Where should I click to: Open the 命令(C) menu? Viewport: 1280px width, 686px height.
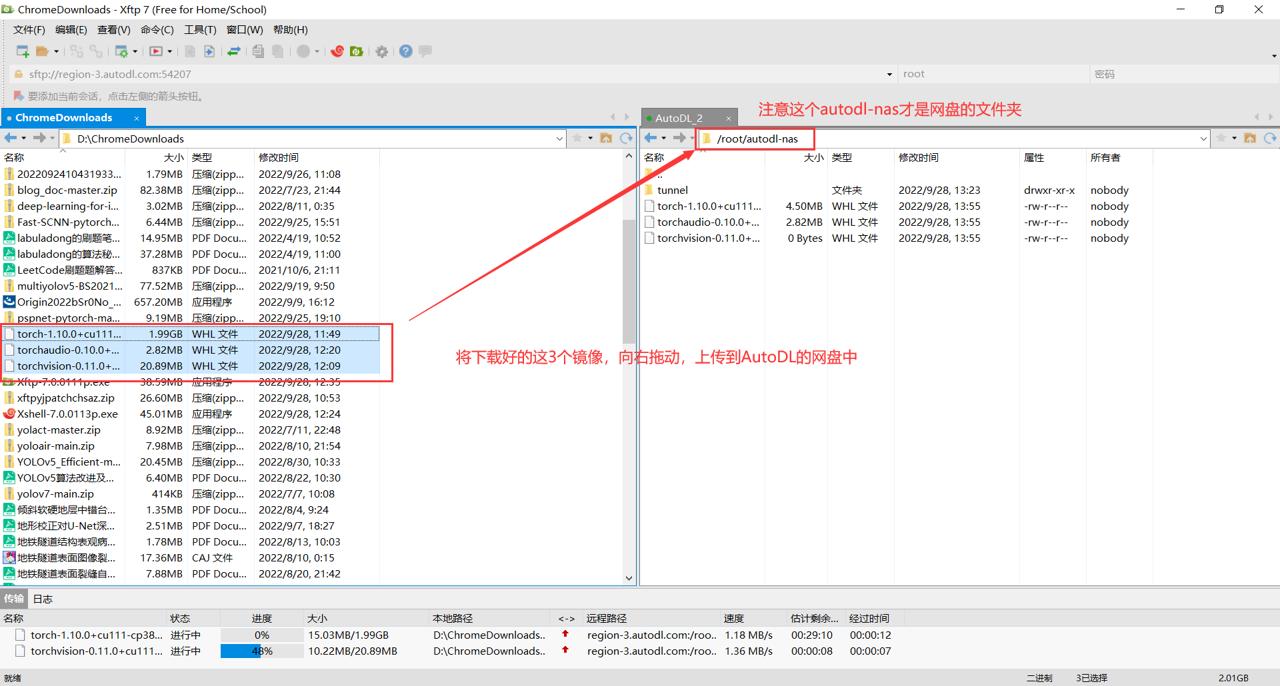pos(157,30)
